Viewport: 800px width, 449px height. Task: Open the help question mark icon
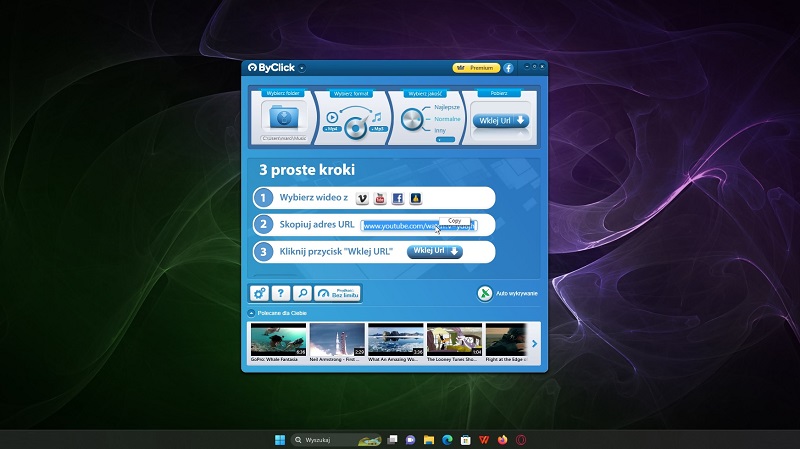point(281,293)
